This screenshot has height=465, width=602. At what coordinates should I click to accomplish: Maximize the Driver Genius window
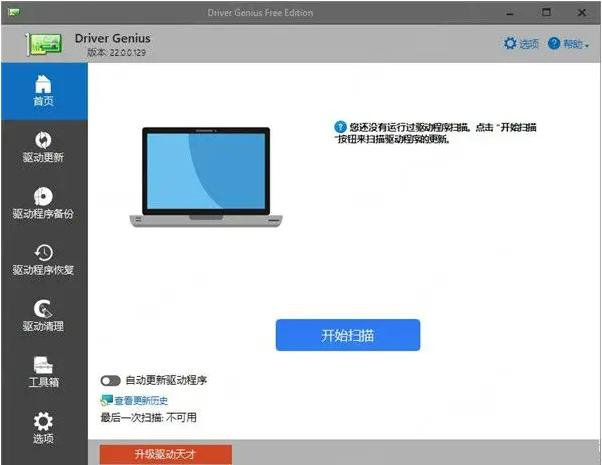[x=546, y=12]
